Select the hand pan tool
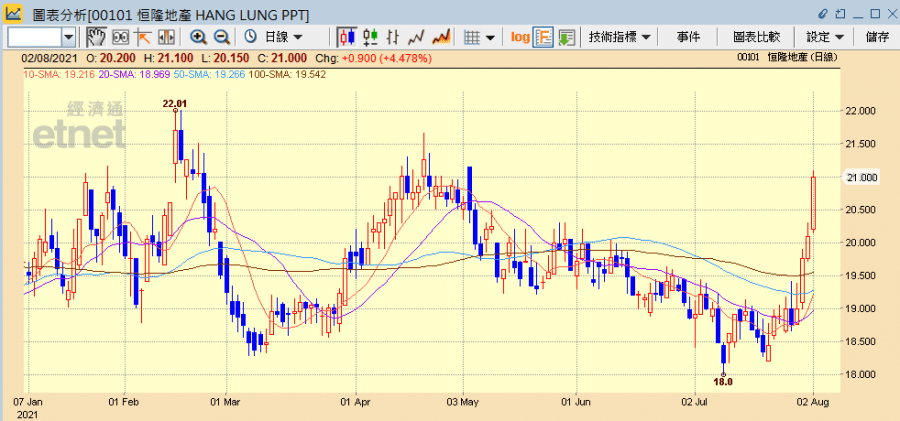This screenshot has width=900, height=421. (96, 37)
